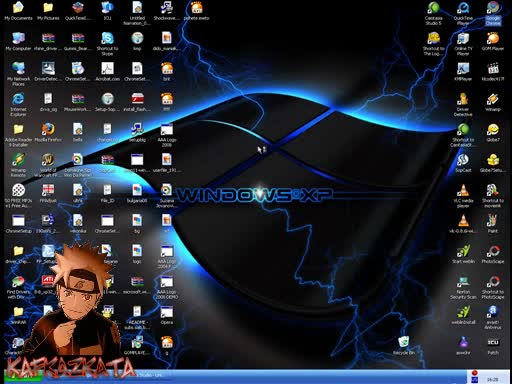
Task: Select the Shockwave... installer icon
Action: pos(167,11)
